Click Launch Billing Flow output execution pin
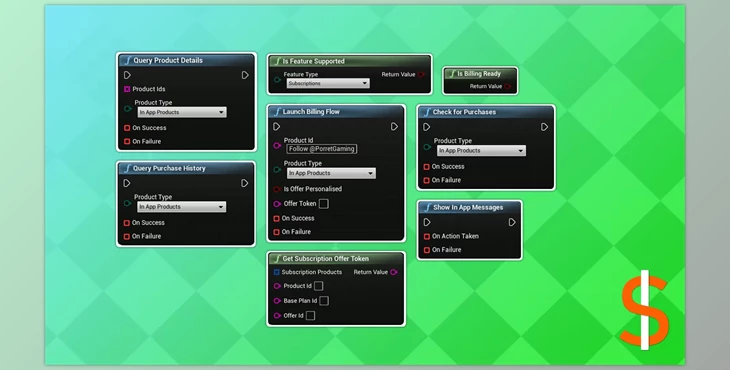Image resolution: width=730 pixels, height=370 pixels. tap(394, 127)
